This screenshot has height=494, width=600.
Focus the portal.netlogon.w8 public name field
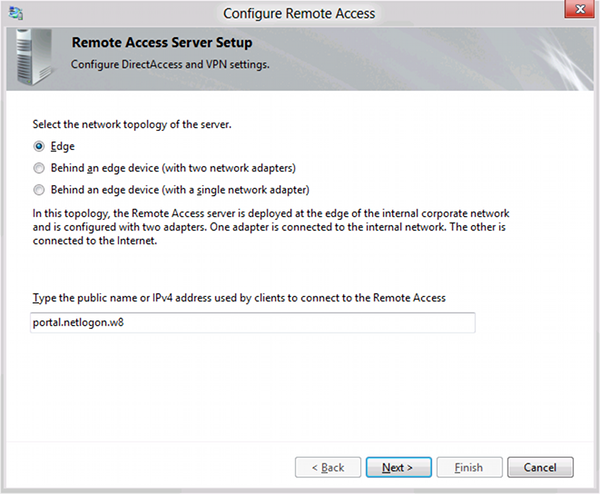253,323
